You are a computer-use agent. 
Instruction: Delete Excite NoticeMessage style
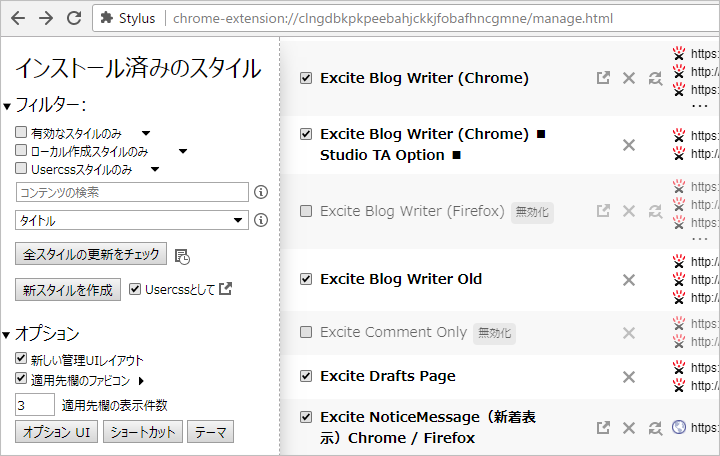pyautogui.click(x=629, y=428)
